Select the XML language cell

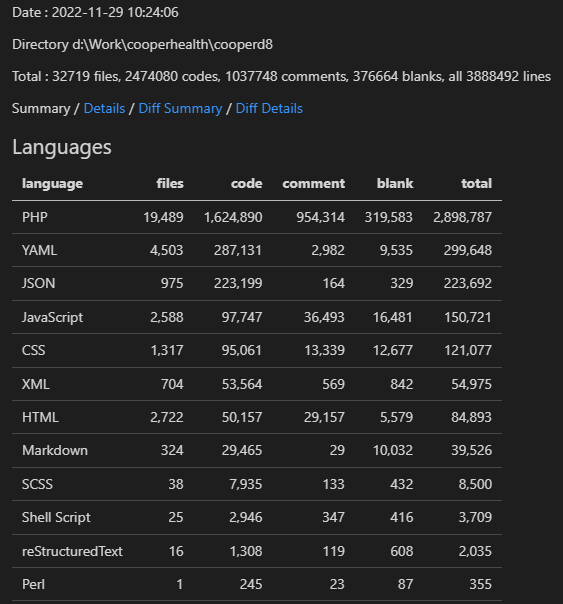[x=36, y=384]
